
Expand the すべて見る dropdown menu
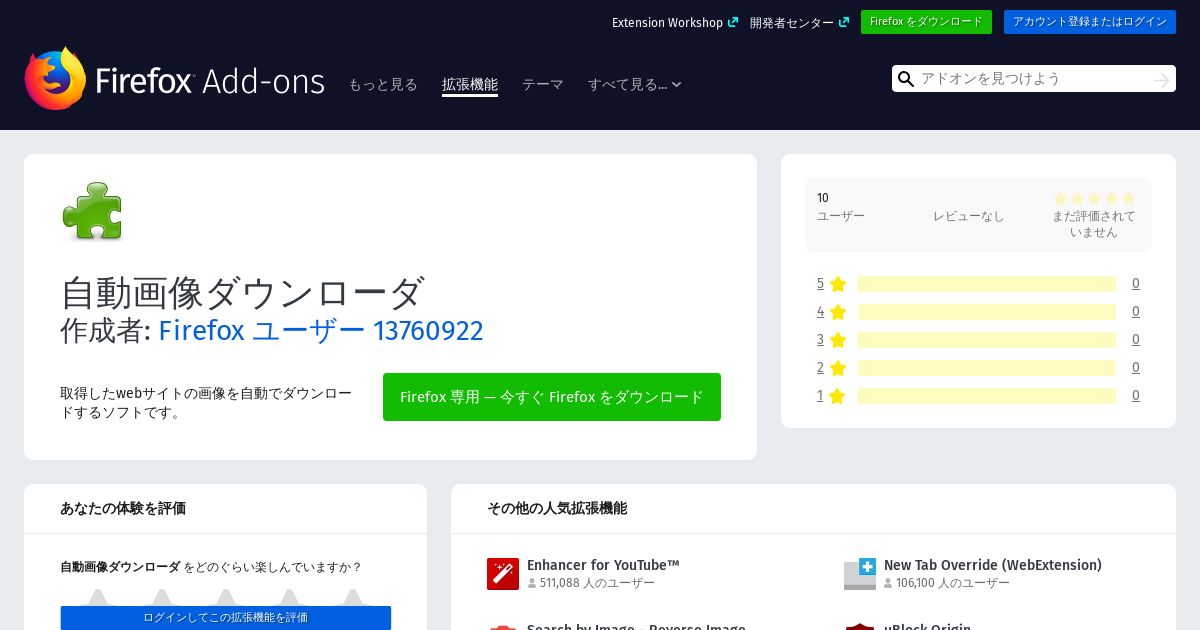tap(635, 85)
